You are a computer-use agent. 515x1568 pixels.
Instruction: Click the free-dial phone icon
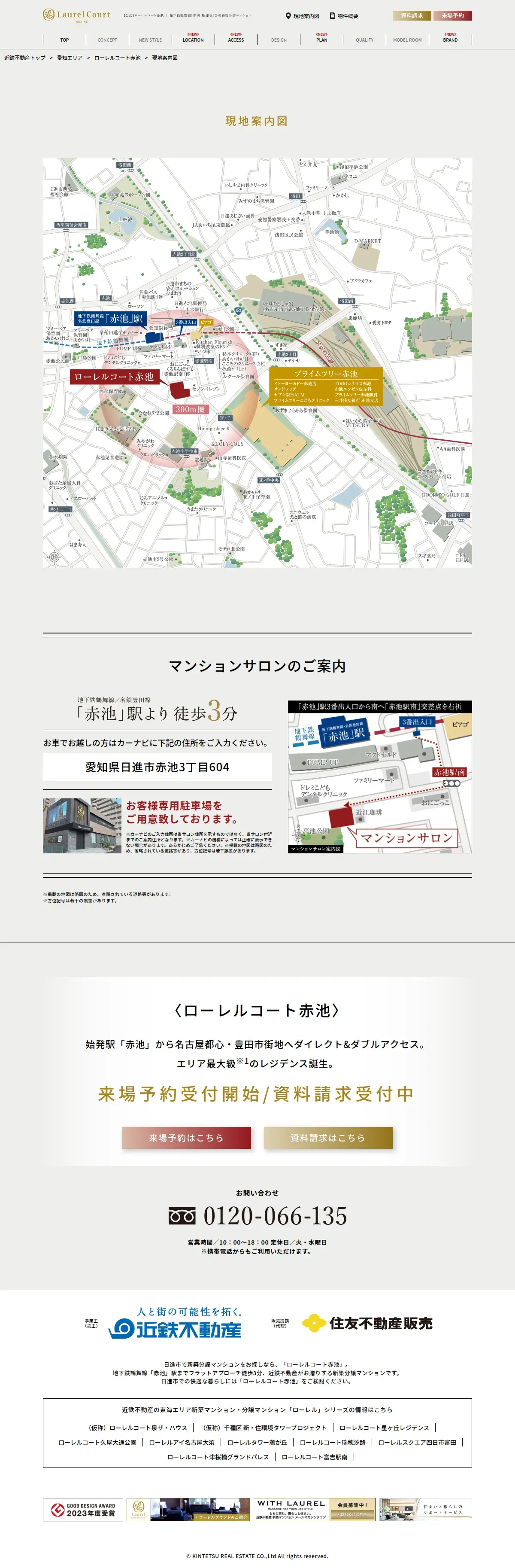[182, 1216]
